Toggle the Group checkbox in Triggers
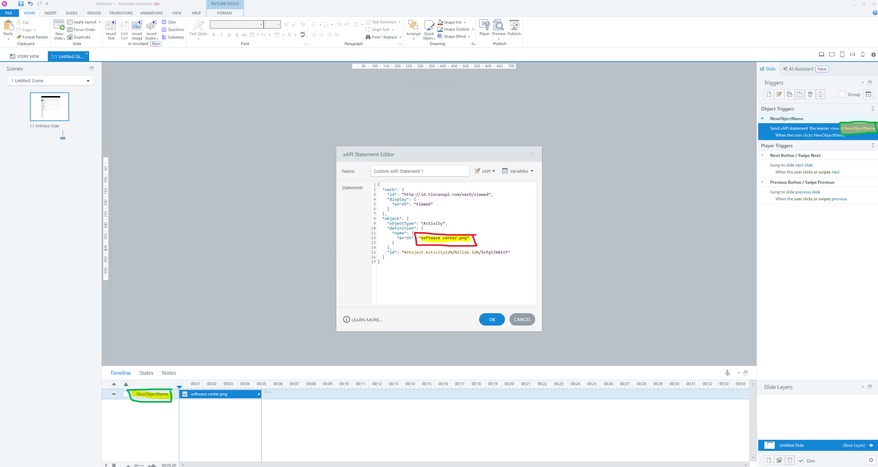This screenshot has height=467, width=878. 842,94
